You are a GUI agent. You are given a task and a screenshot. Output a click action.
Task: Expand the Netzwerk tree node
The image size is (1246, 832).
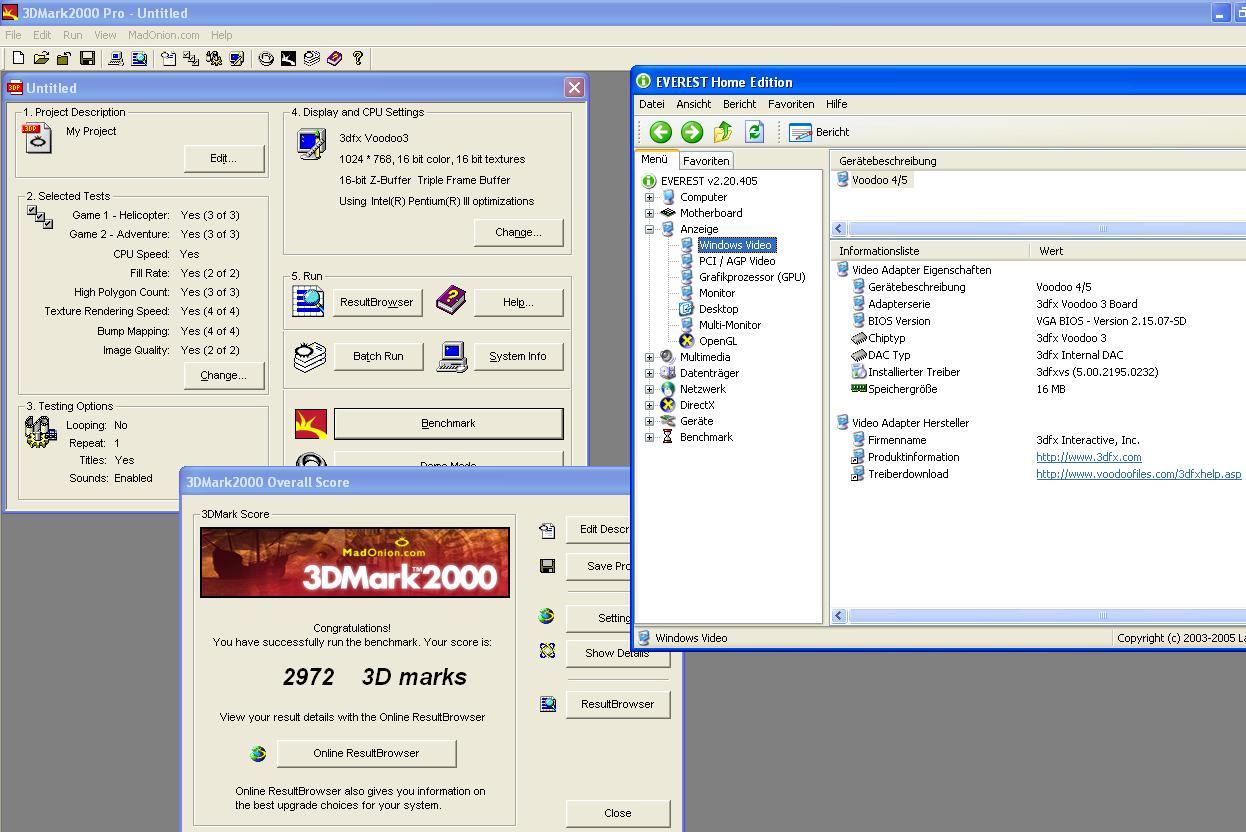pos(649,389)
